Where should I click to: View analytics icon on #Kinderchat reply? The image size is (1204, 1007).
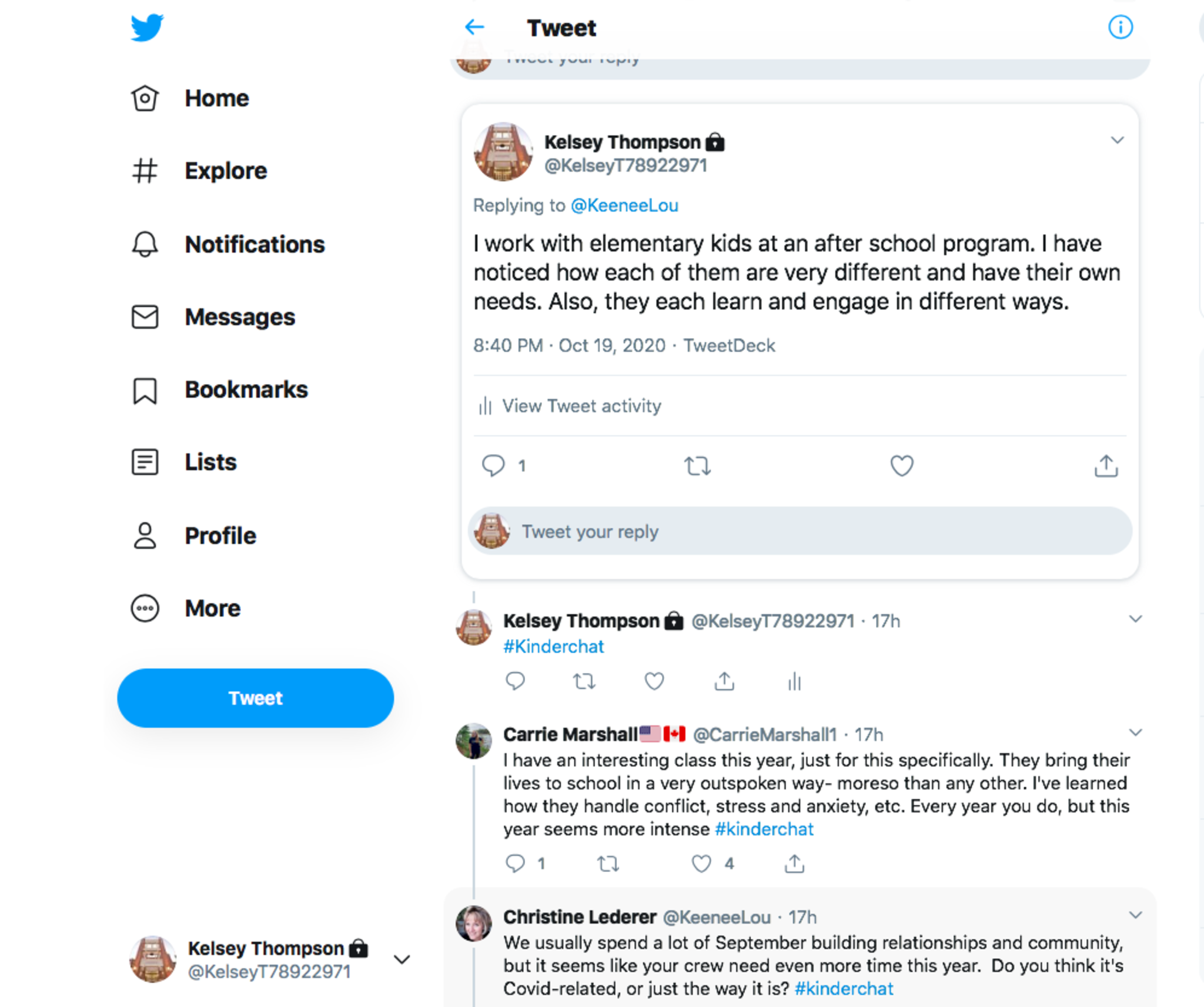click(x=794, y=681)
